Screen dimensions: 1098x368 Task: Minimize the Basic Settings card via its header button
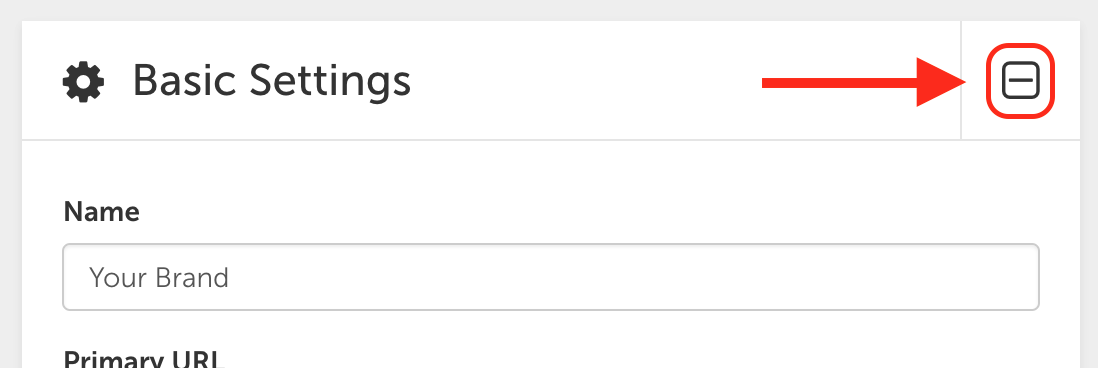point(1020,81)
